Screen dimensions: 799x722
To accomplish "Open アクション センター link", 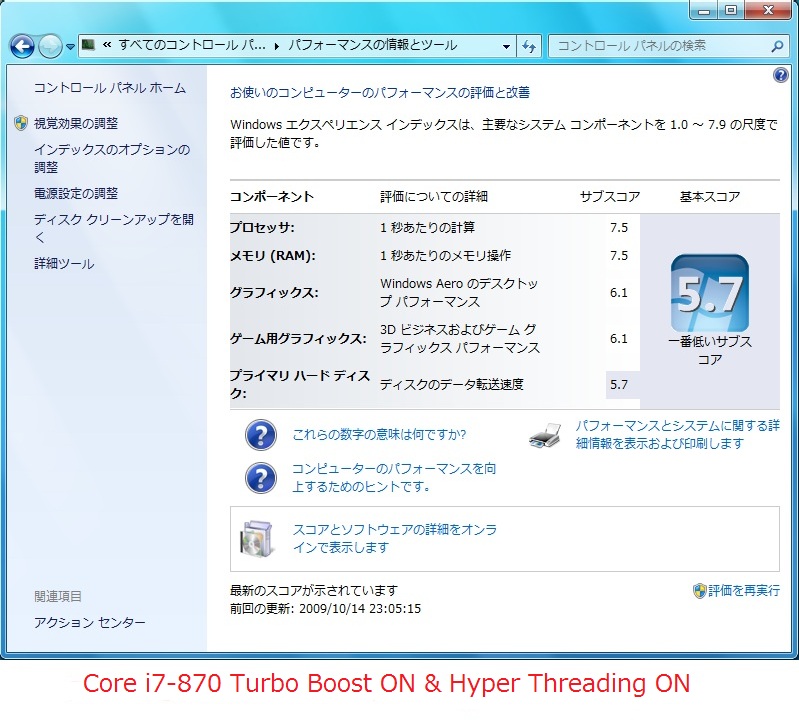I will coord(90,623).
